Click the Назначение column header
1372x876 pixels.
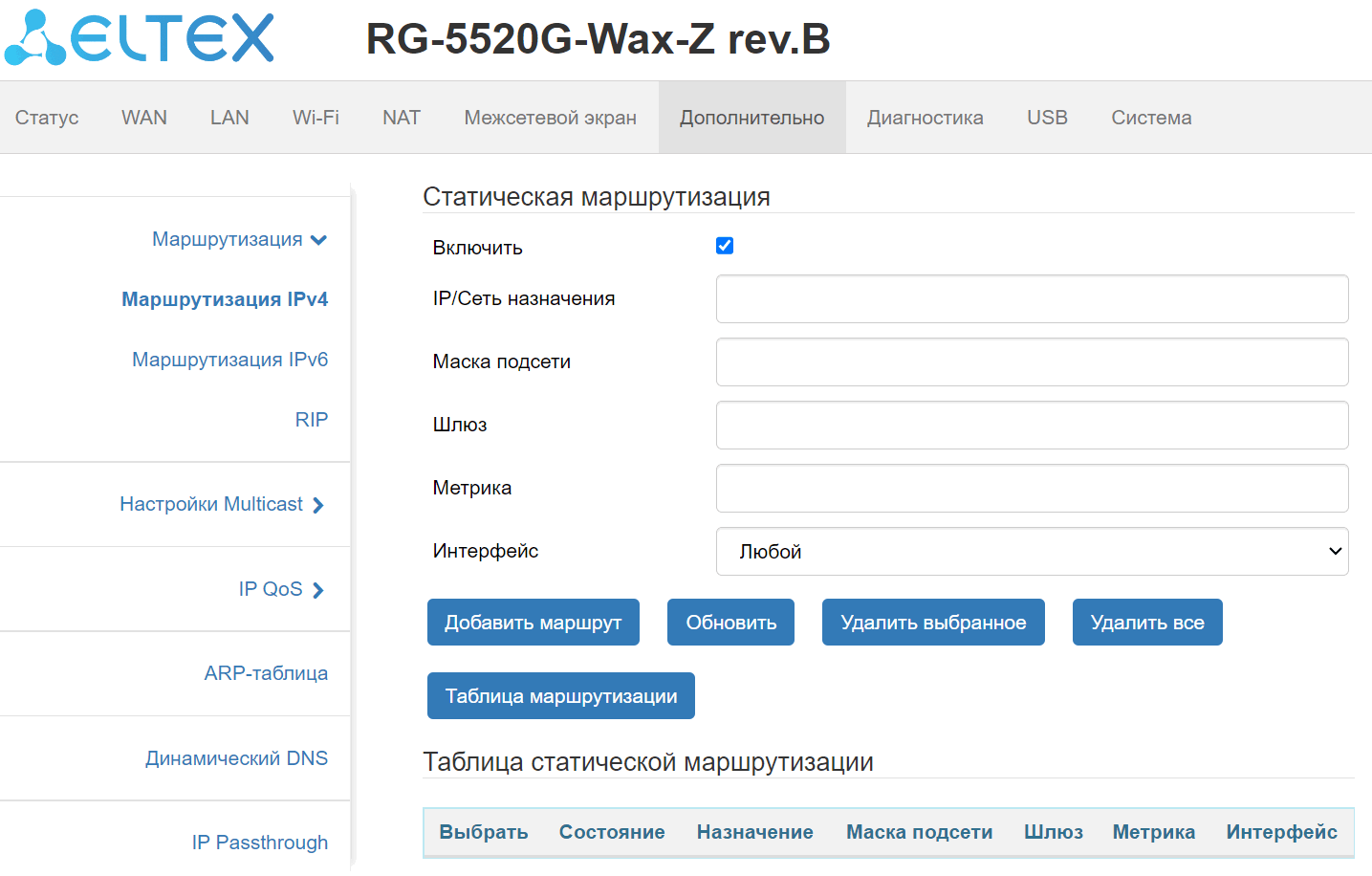[755, 832]
